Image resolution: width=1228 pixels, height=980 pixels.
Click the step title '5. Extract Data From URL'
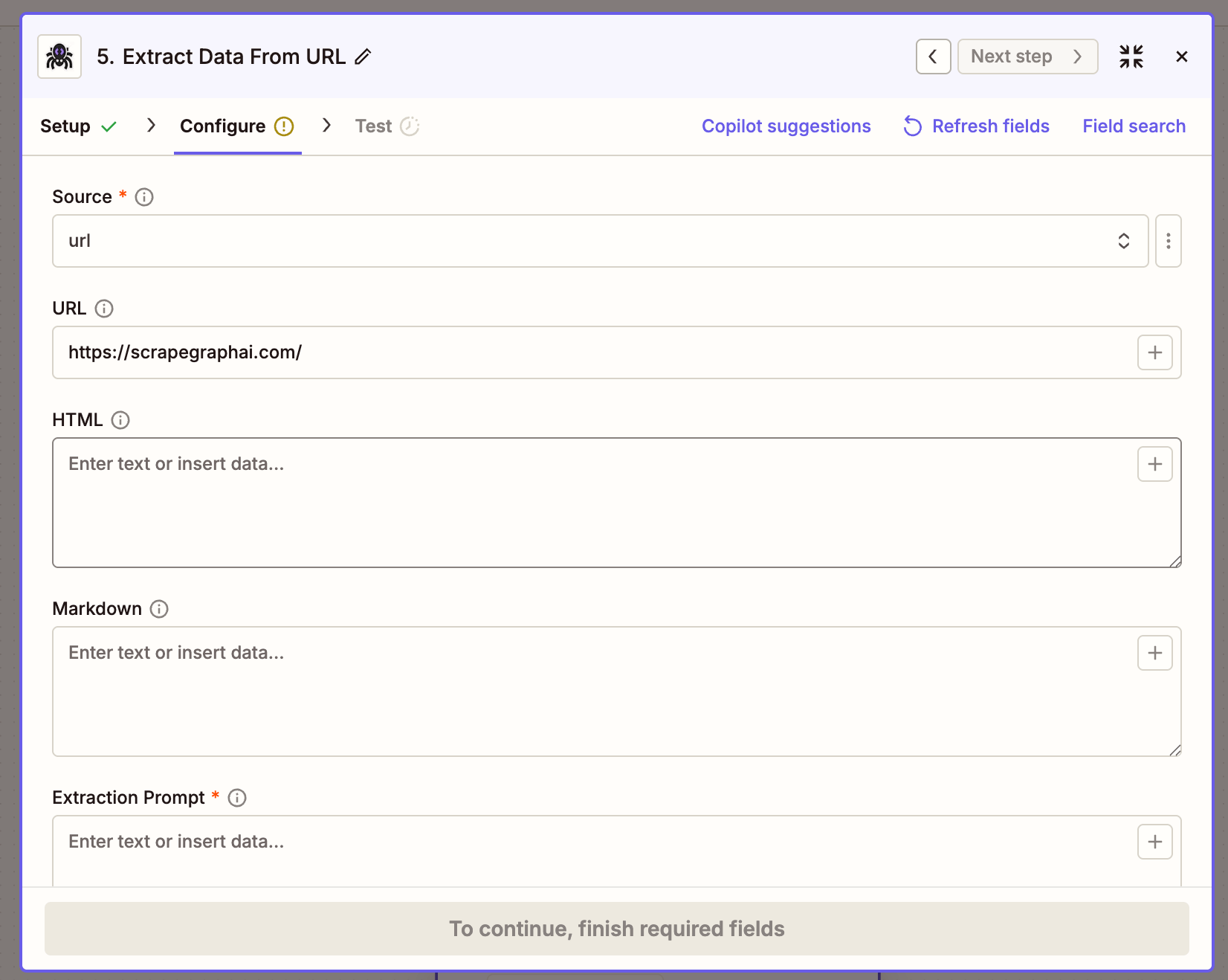222,57
